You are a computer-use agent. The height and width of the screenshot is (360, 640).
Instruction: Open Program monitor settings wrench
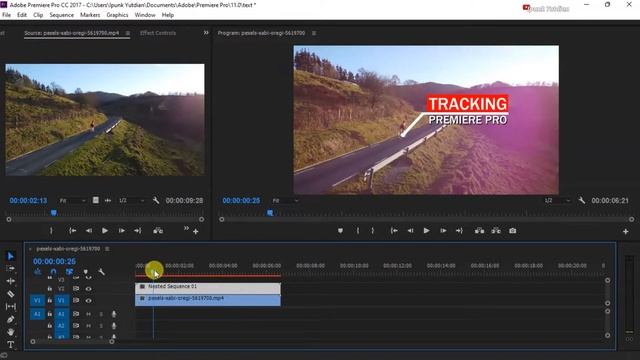pos(582,200)
